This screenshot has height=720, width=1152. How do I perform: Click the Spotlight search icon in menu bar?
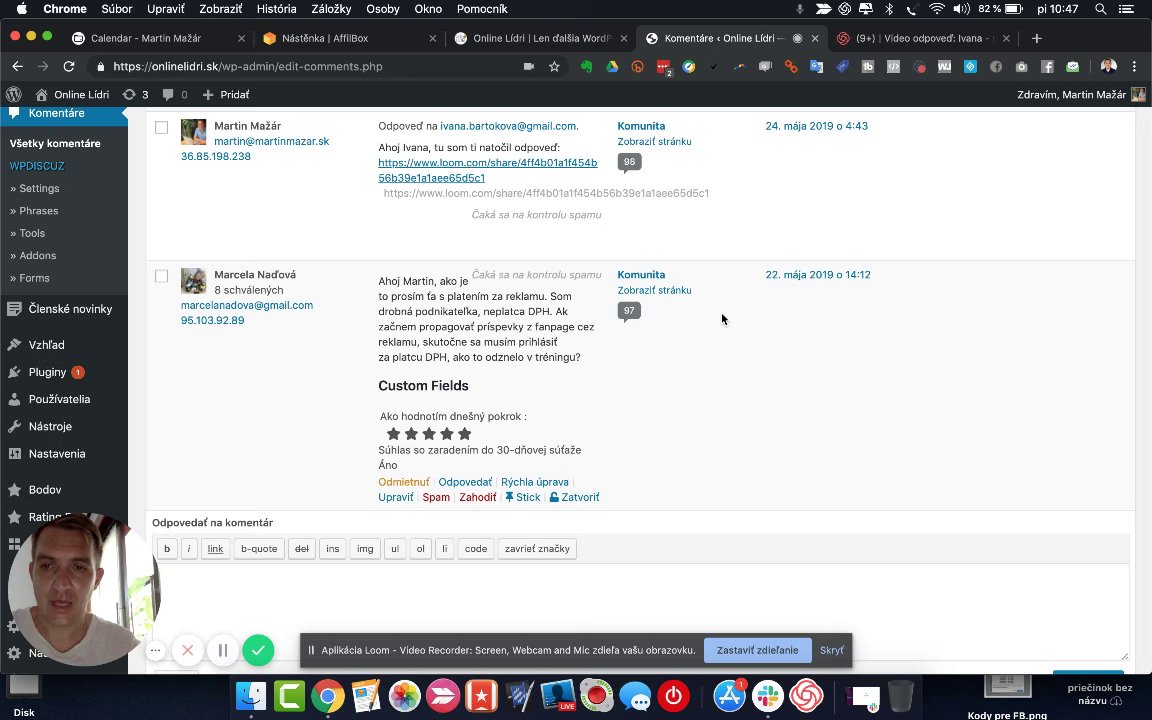point(1100,9)
